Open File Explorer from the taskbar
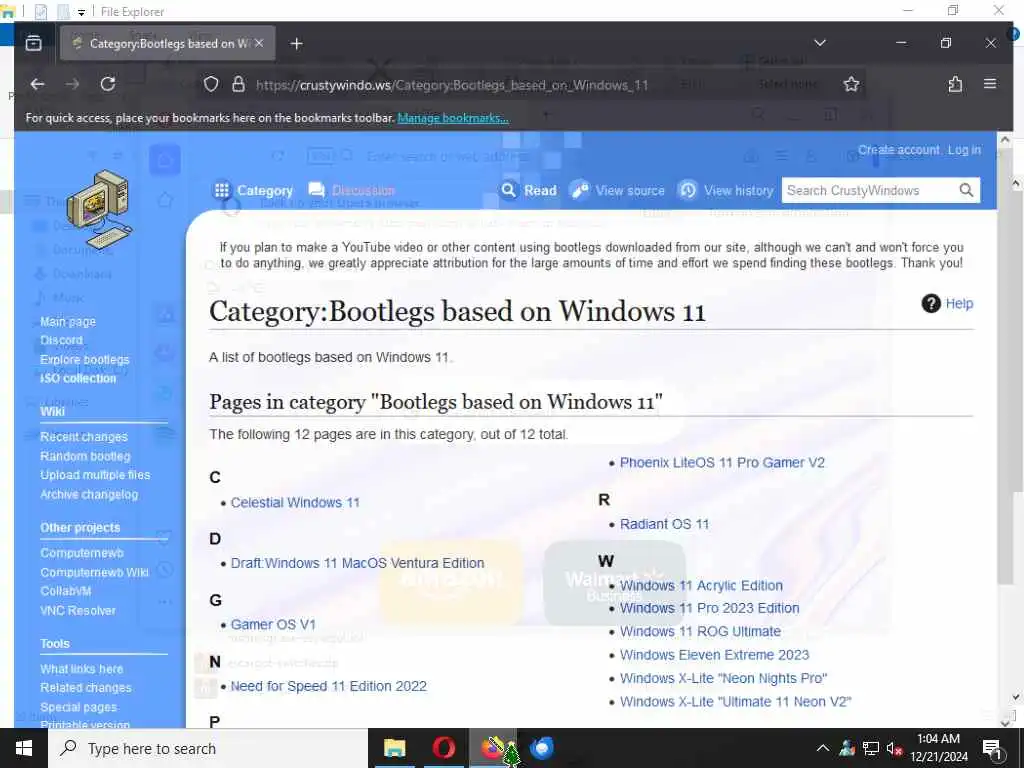Screen dimensions: 1024x768 point(394,748)
